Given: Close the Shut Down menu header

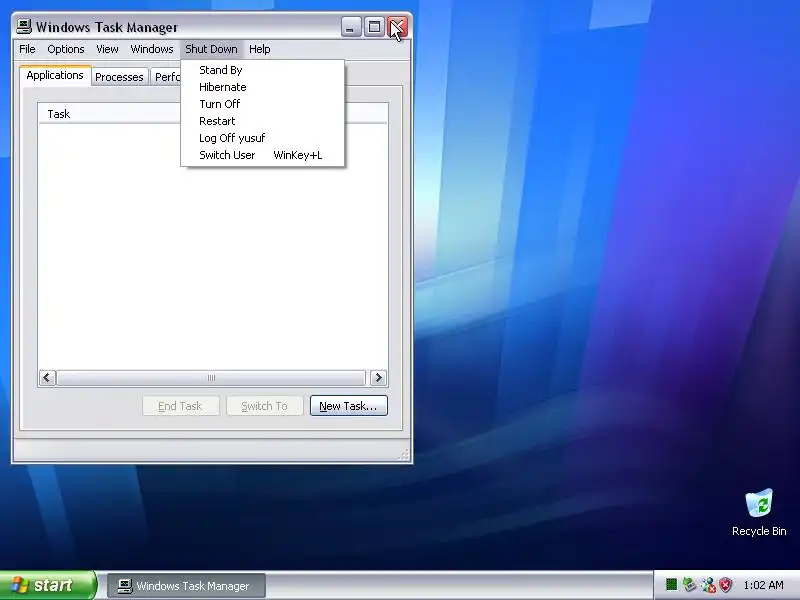Looking at the screenshot, I should (211, 49).
